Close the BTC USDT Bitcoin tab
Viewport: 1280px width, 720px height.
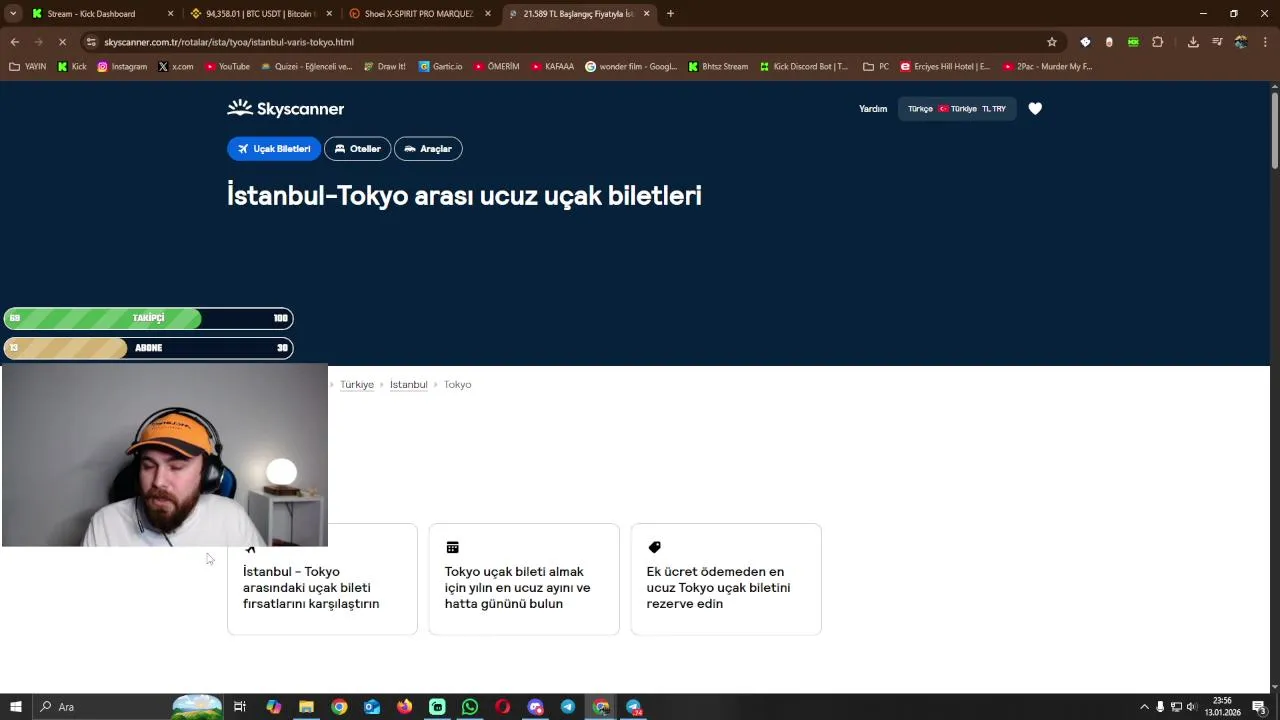(329, 14)
